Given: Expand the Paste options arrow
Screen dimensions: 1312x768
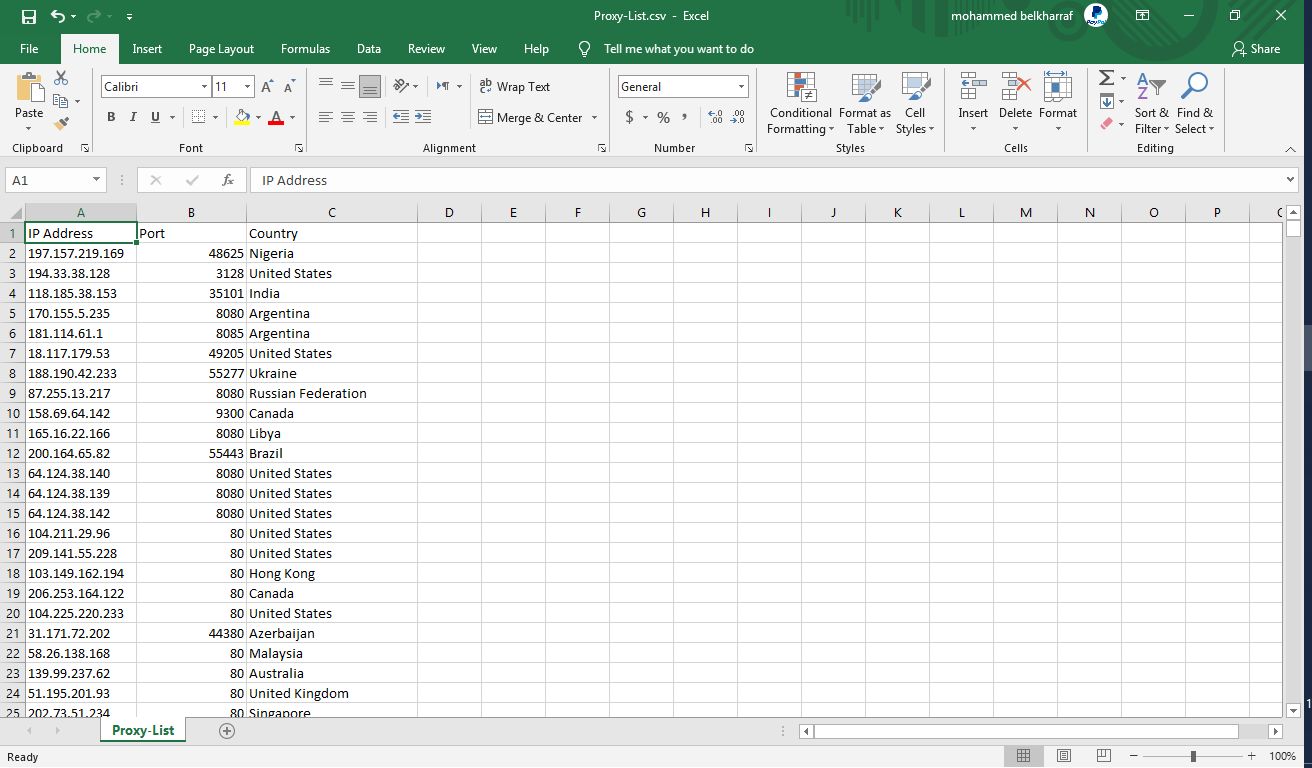Looking at the screenshot, I should (x=29, y=128).
